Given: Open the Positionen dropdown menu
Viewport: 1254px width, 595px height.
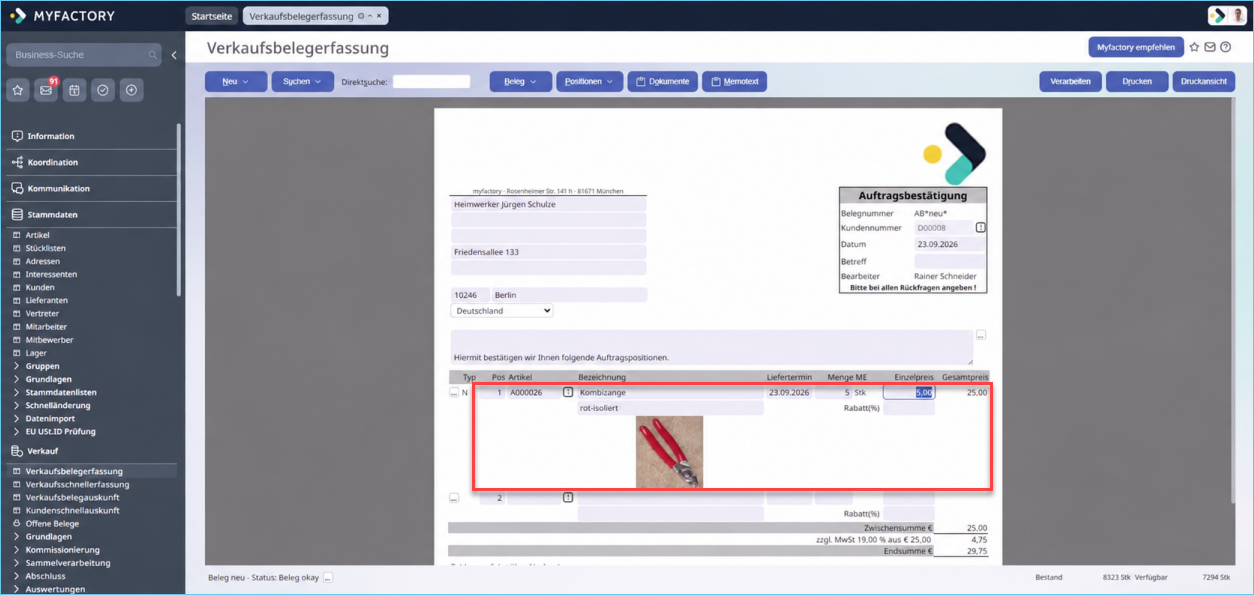Looking at the screenshot, I should (589, 82).
